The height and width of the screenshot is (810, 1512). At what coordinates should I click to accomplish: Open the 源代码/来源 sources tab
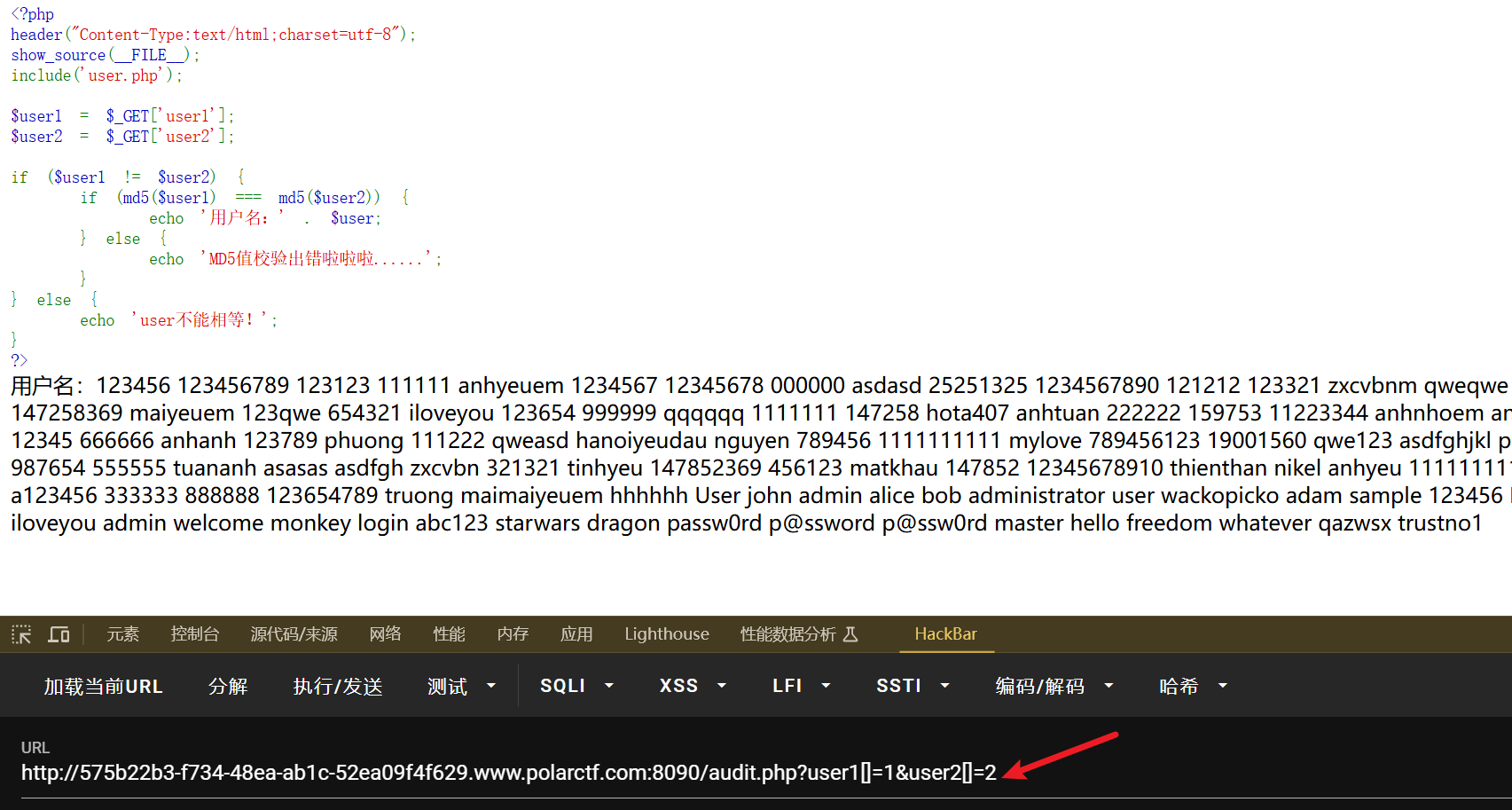pos(294,634)
